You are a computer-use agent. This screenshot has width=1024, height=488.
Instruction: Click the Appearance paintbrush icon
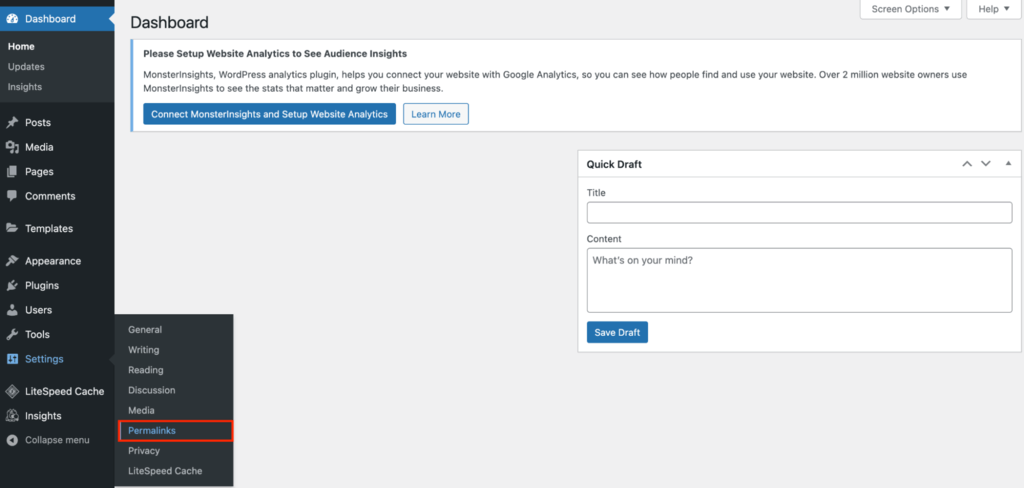[x=12, y=261]
